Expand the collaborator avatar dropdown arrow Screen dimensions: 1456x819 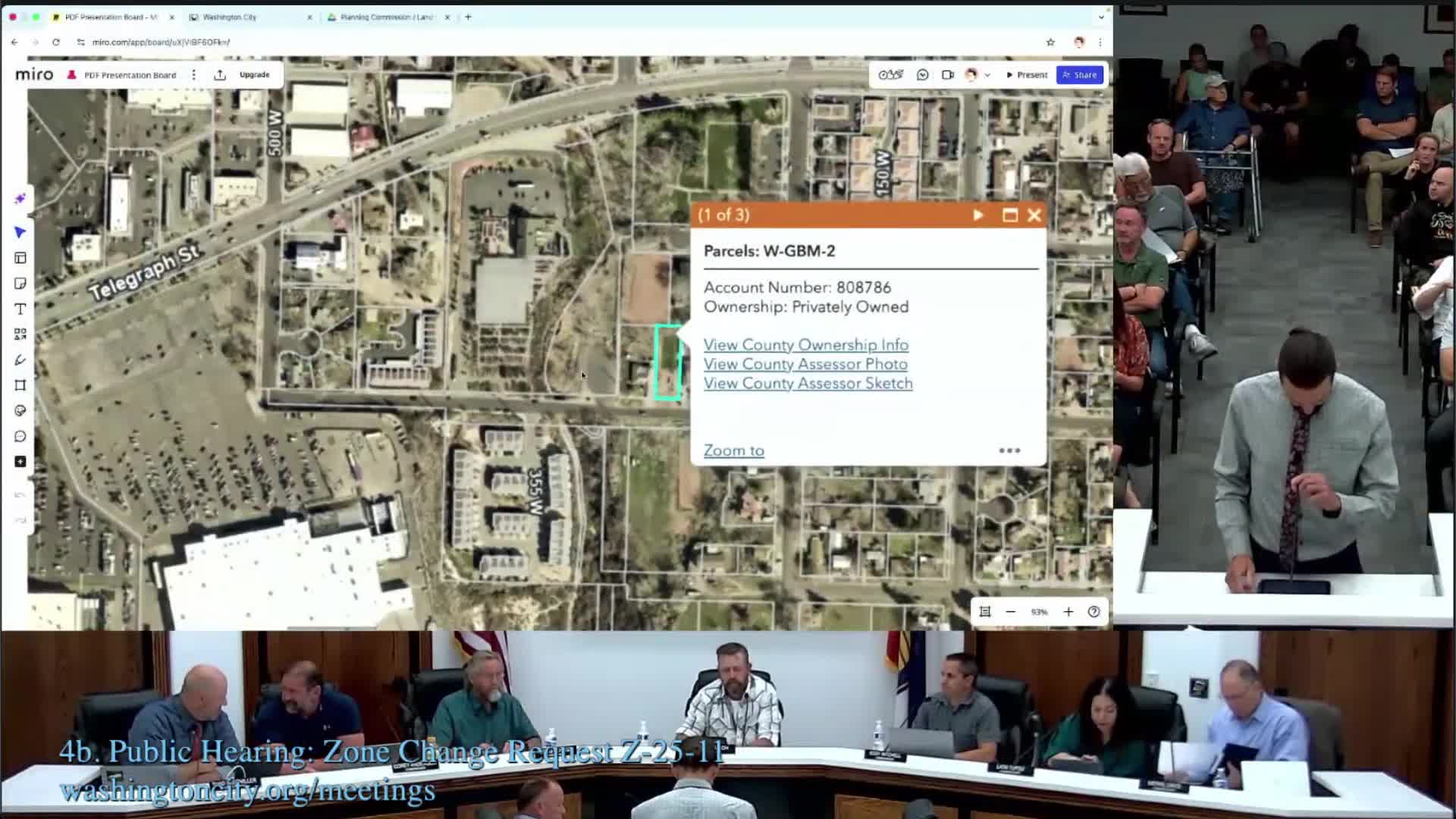987,75
